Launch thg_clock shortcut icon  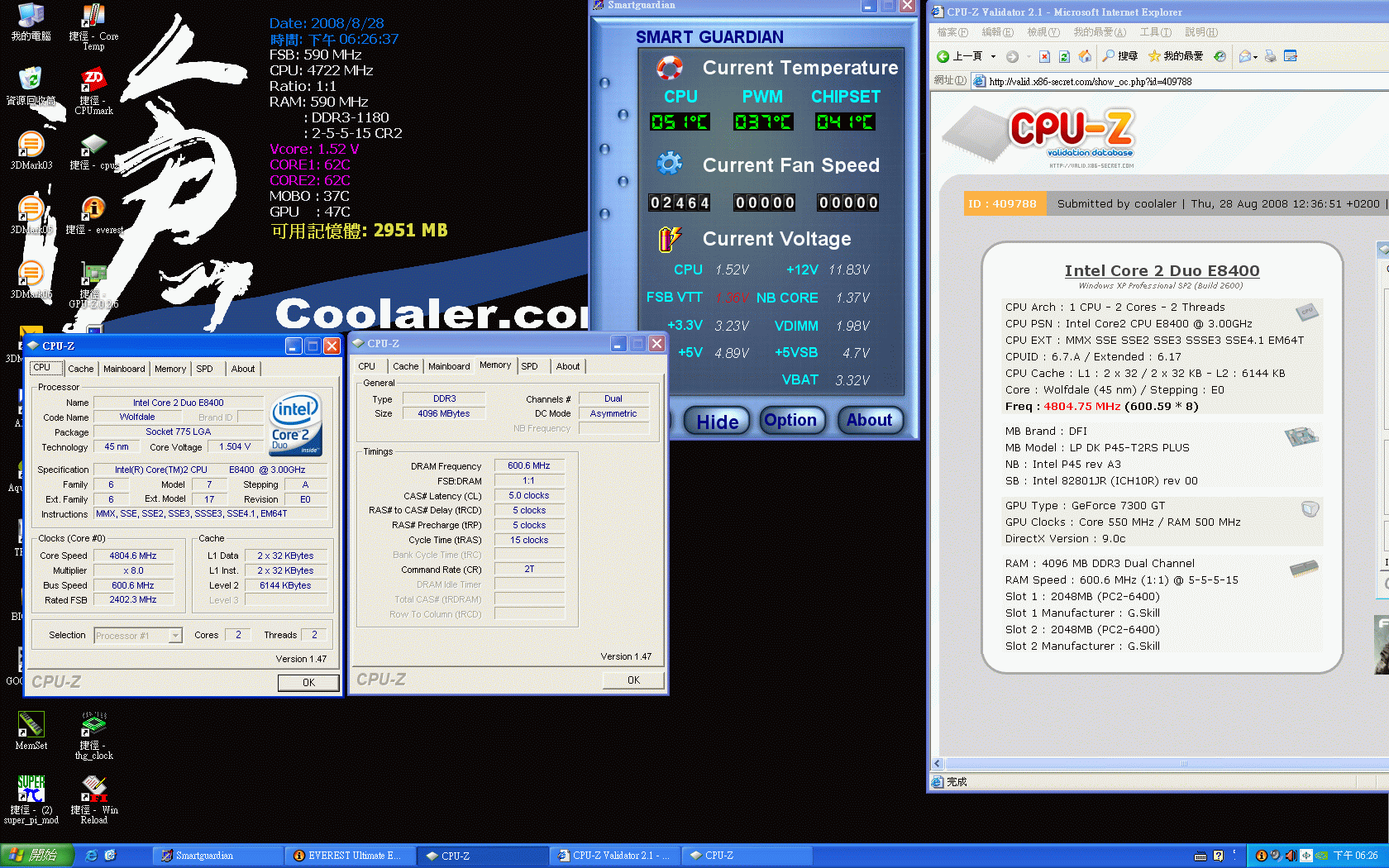pyautogui.click(x=93, y=736)
